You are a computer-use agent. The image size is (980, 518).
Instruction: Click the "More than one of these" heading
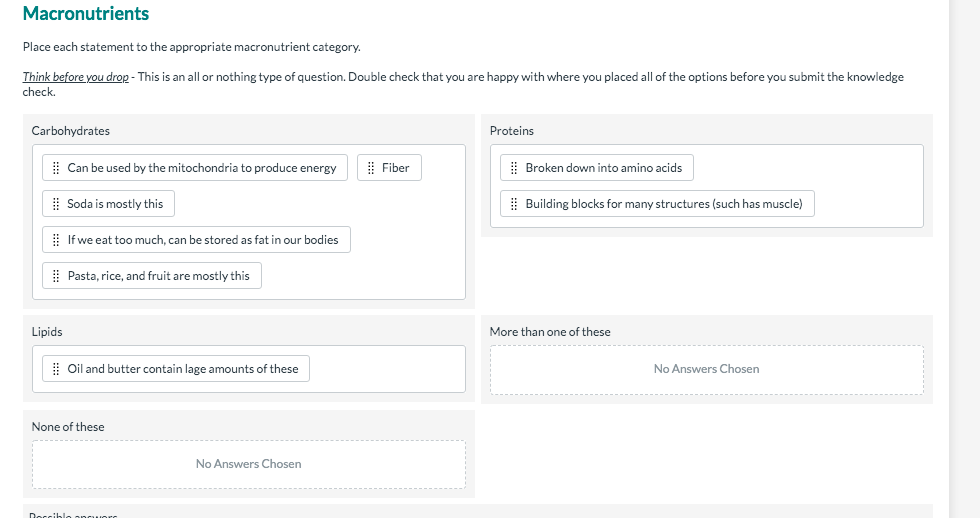550,332
